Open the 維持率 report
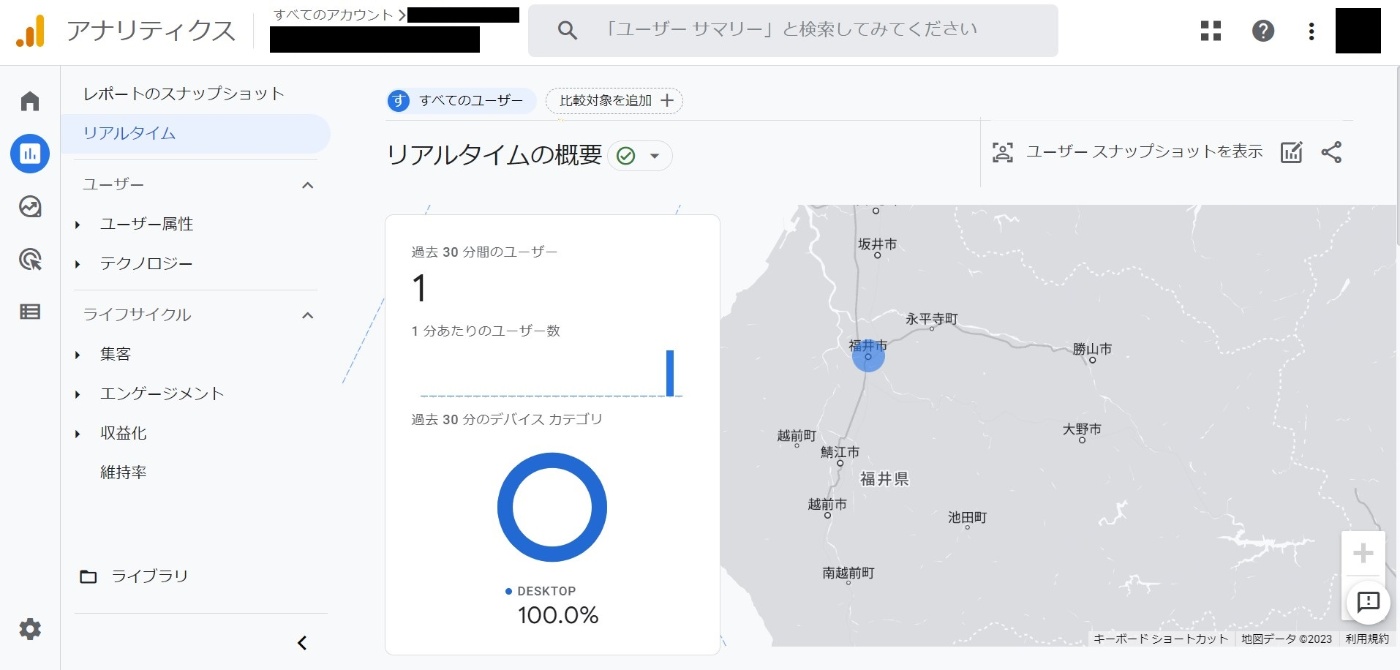 click(123, 472)
